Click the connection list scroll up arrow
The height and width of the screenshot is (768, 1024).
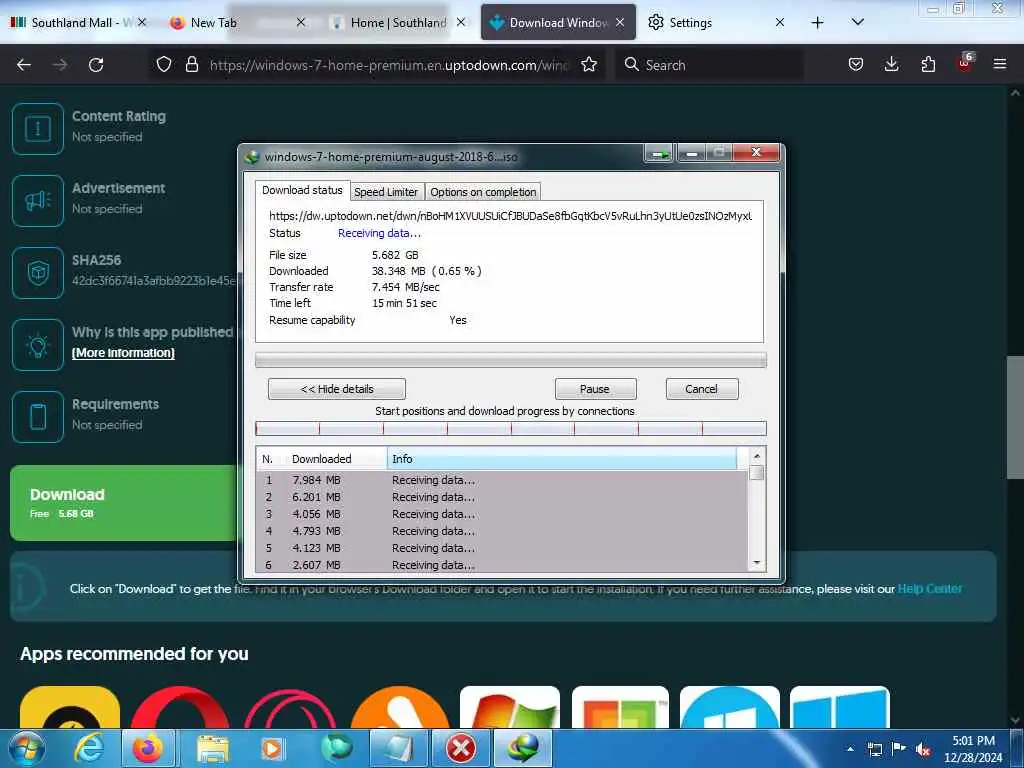(757, 456)
